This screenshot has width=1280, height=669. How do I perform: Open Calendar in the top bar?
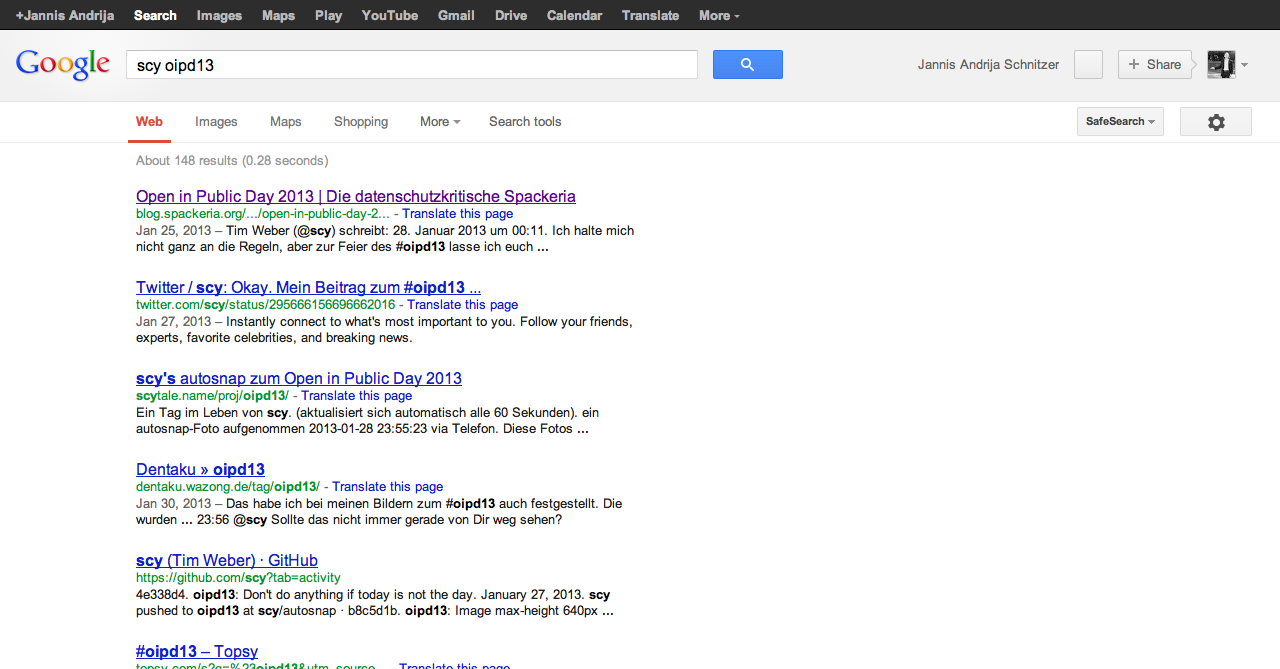point(575,15)
